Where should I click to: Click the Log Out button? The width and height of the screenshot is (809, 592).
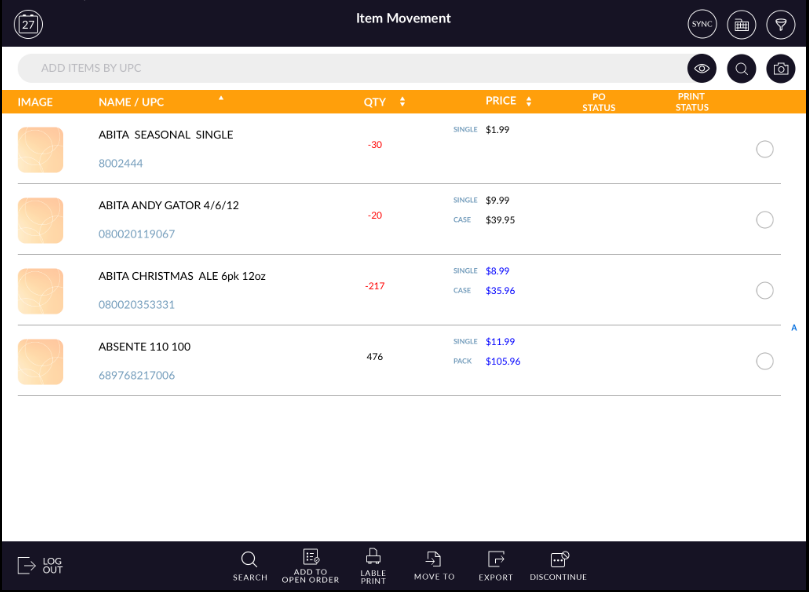click(40, 565)
